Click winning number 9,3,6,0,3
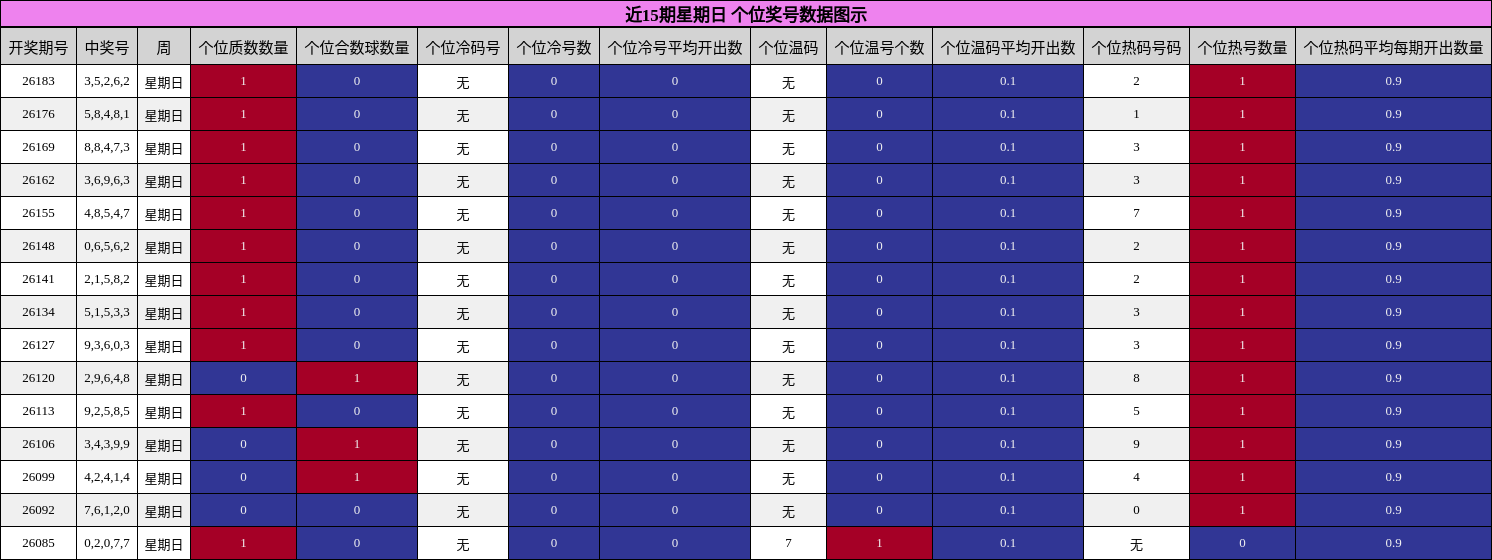Screen dimensions: 1492x560 point(107,345)
